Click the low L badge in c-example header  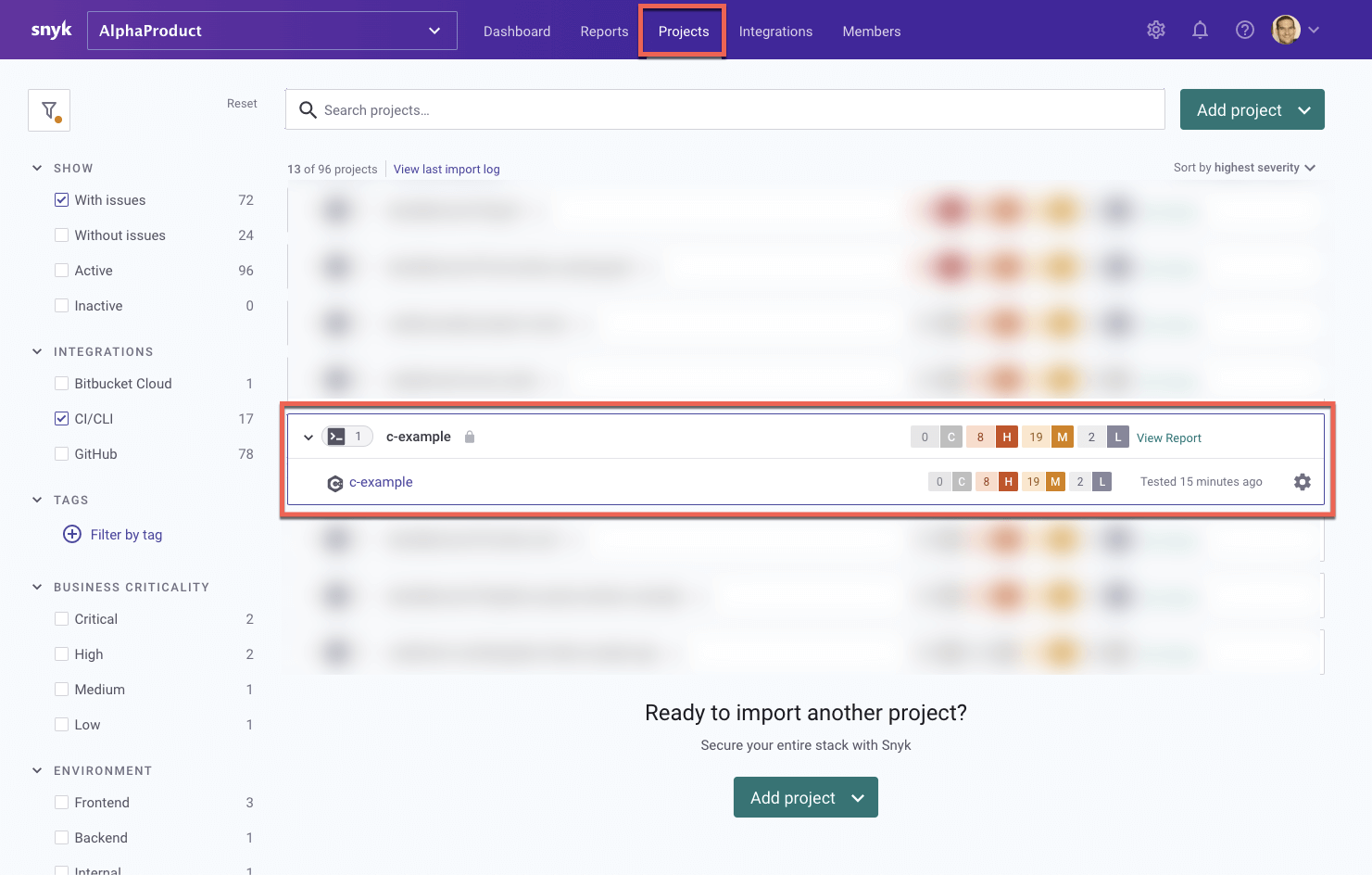[x=1118, y=437]
